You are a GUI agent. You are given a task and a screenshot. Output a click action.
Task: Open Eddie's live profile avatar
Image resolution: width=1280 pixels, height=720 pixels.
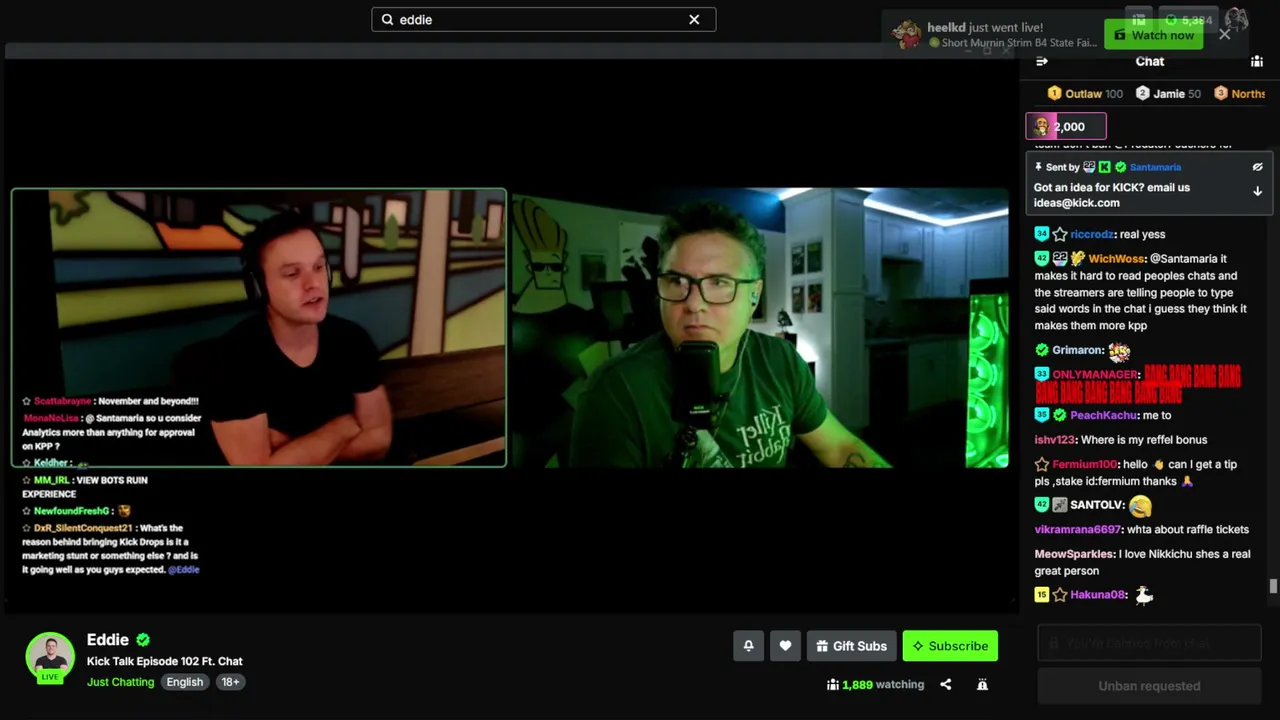tap(50, 657)
